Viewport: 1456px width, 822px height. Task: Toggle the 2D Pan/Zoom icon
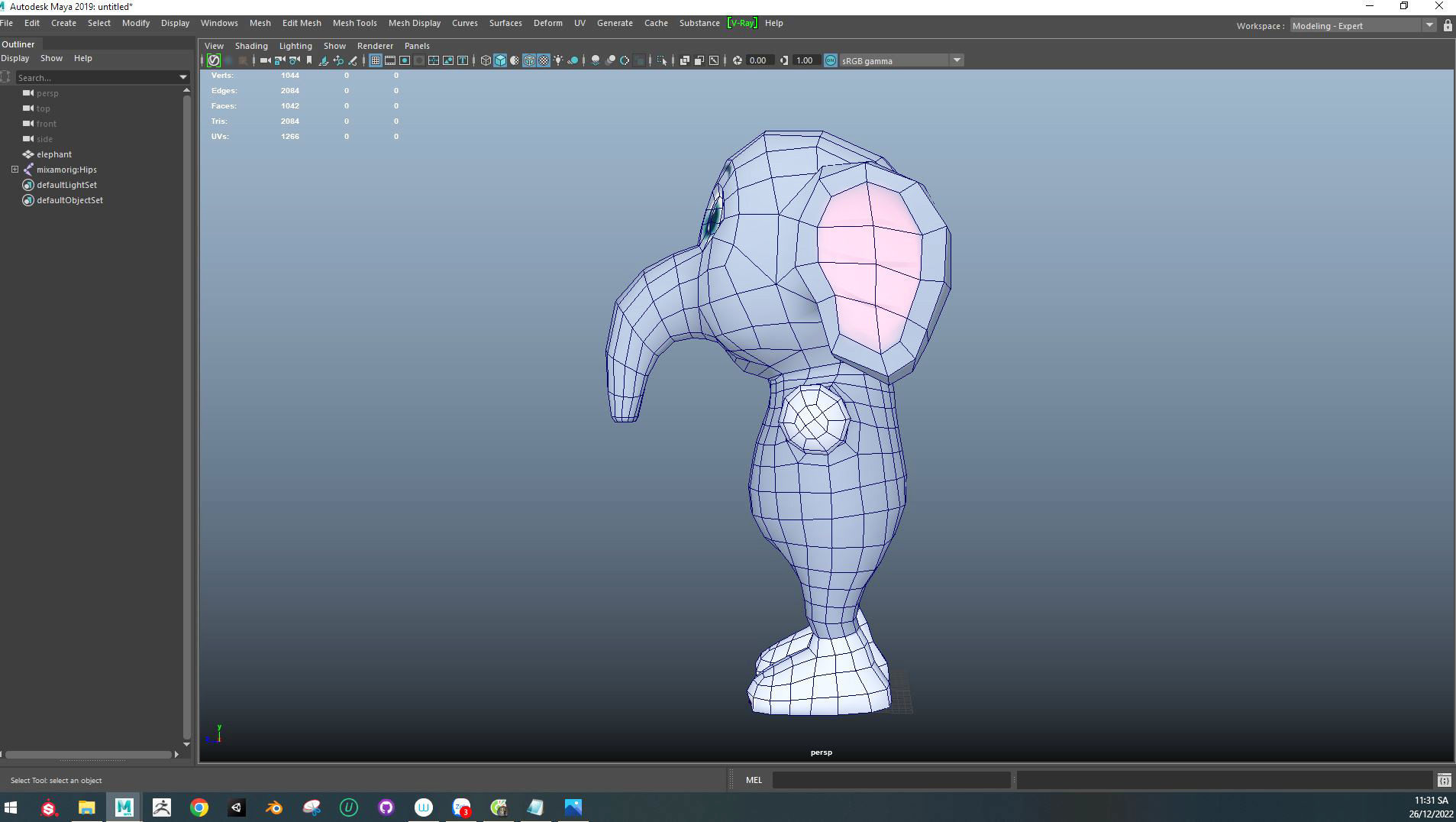pyautogui.click(x=338, y=60)
